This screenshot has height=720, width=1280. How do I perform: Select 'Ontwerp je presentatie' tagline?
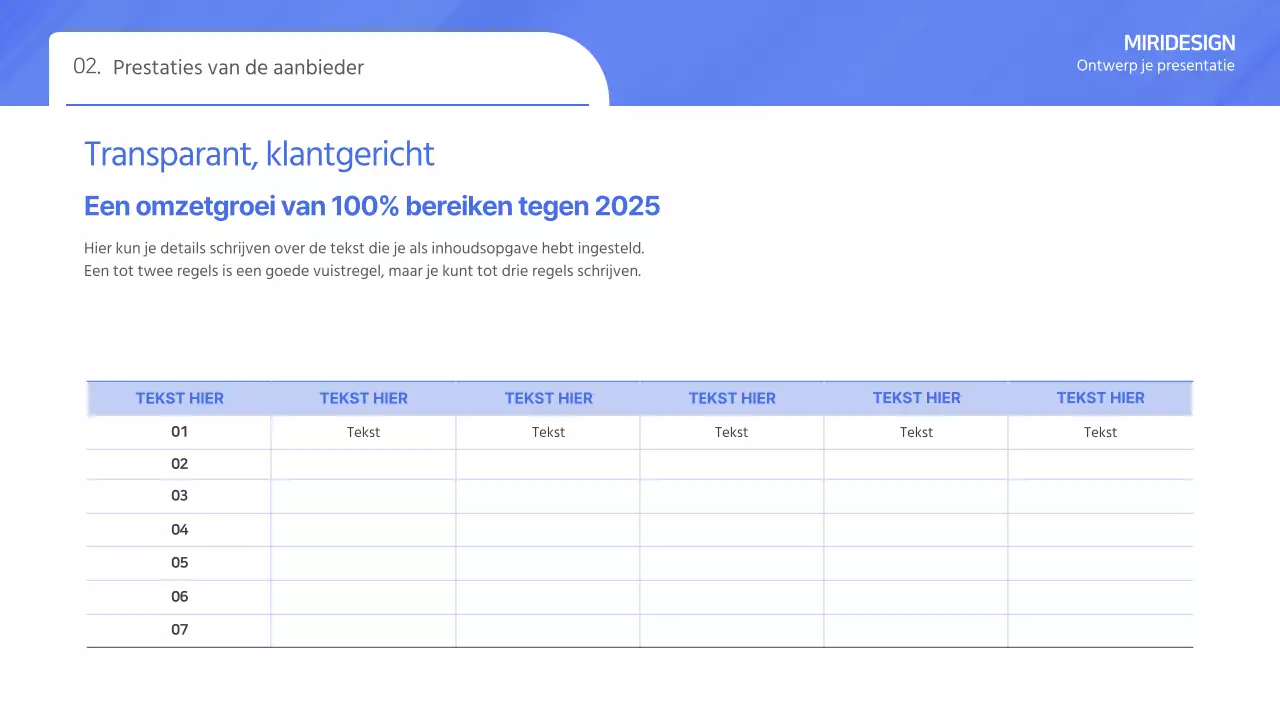1155,65
